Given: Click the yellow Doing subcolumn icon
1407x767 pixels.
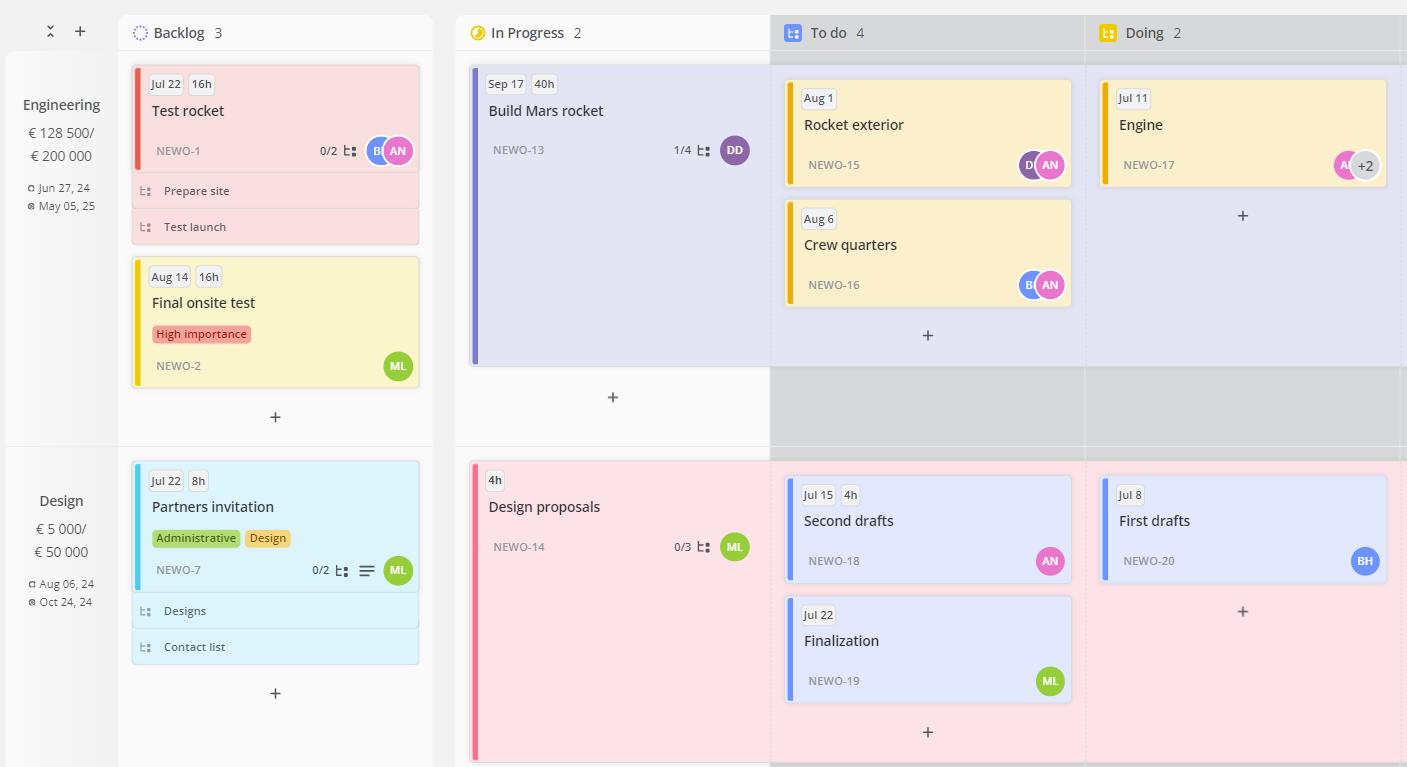Looking at the screenshot, I should tap(1108, 33).
